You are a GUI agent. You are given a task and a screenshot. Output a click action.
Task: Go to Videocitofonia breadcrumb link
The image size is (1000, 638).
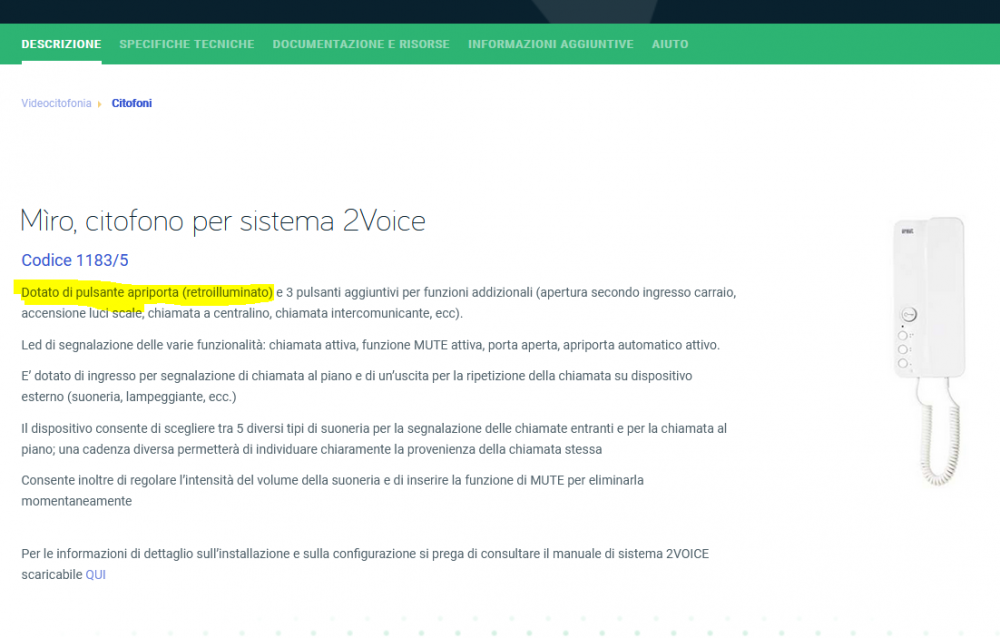56,103
